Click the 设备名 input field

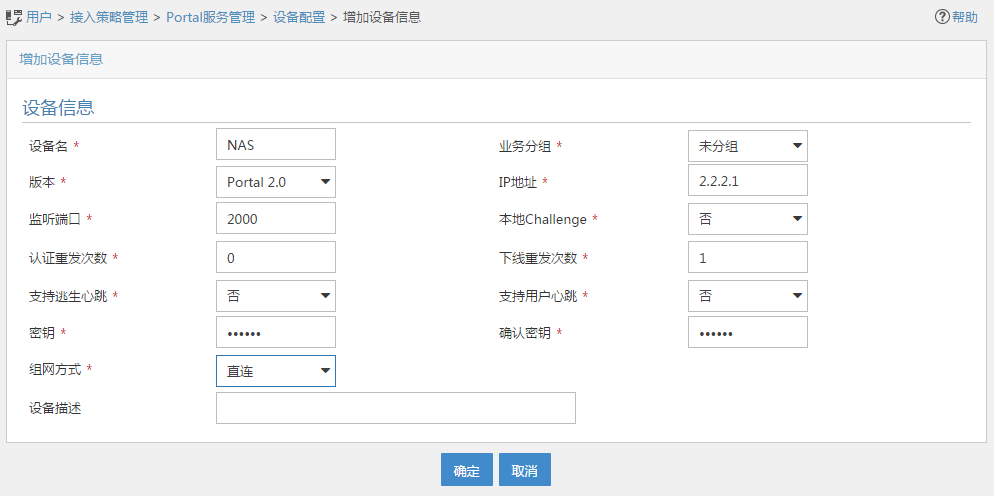pos(276,145)
